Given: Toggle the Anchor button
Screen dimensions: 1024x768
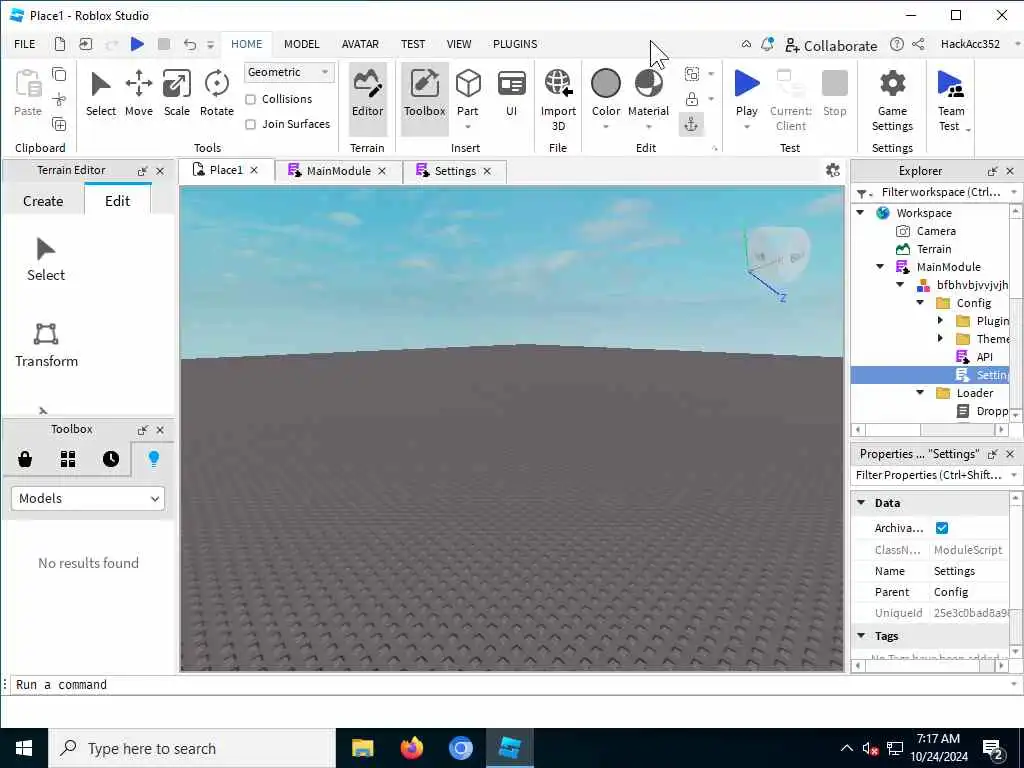Looking at the screenshot, I should click(691, 124).
